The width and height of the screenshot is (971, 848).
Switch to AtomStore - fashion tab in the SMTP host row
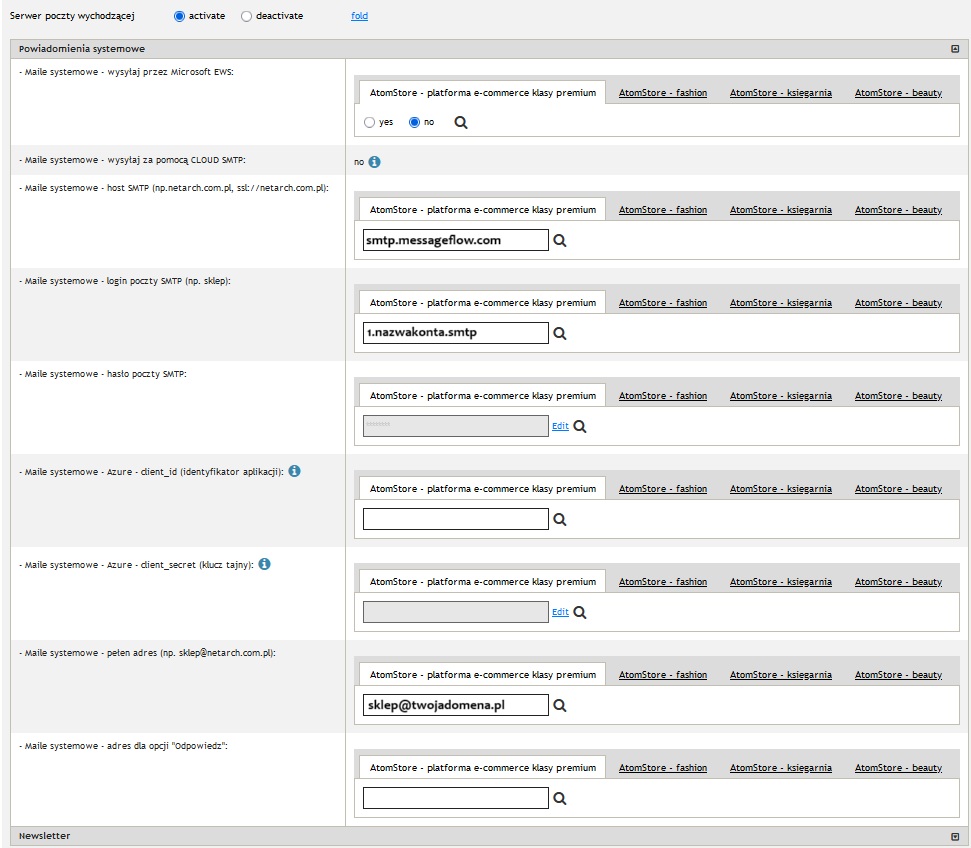pos(662,210)
